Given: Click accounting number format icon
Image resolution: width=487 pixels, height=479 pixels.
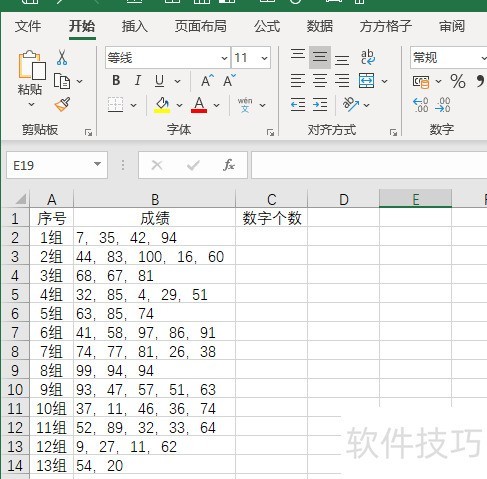Looking at the screenshot, I should tap(421, 81).
